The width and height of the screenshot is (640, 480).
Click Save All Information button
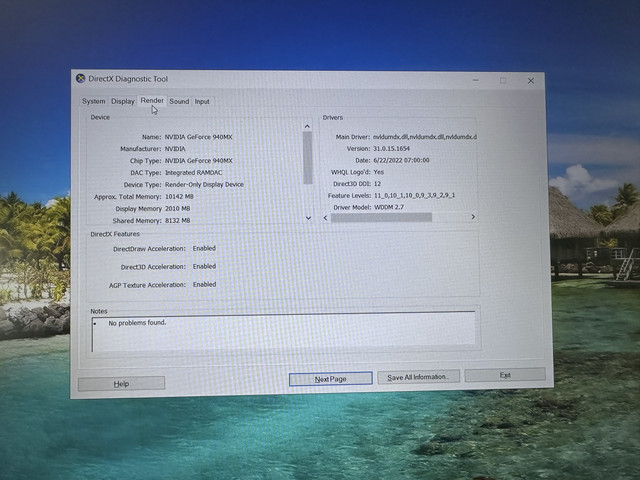pyautogui.click(x=418, y=377)
